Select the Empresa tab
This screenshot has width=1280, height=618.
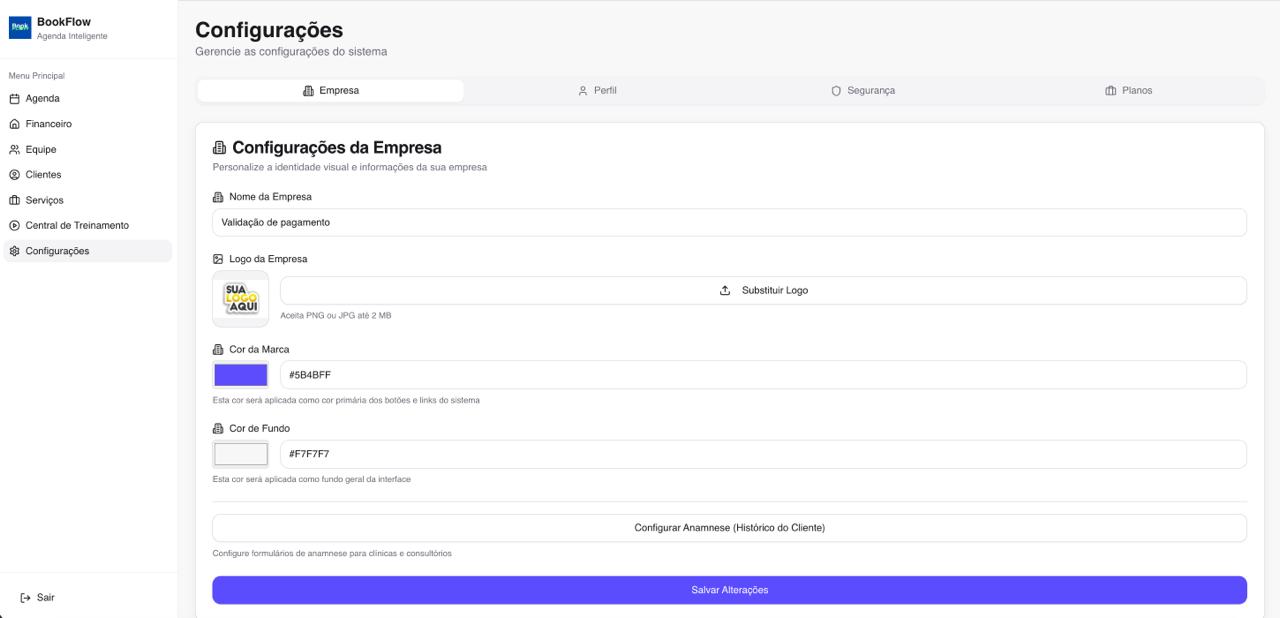point(331,91)
